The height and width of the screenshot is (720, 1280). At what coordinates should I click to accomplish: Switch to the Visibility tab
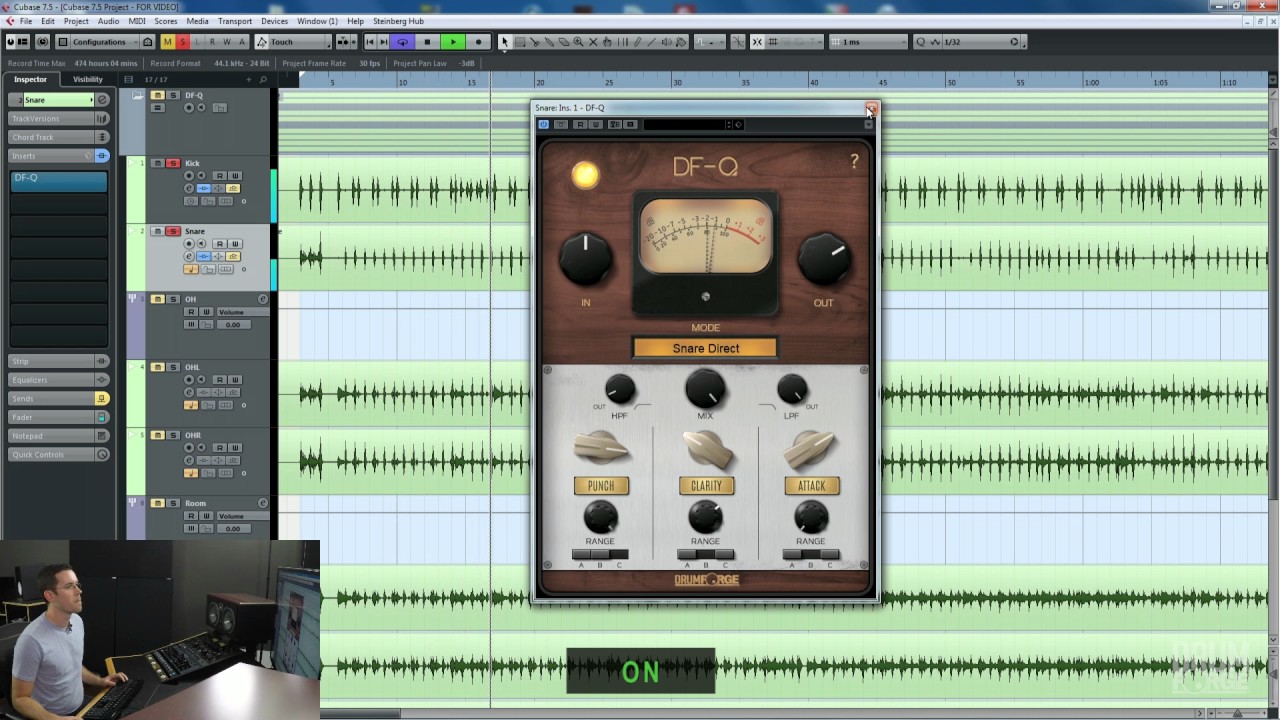click(88, 79)
